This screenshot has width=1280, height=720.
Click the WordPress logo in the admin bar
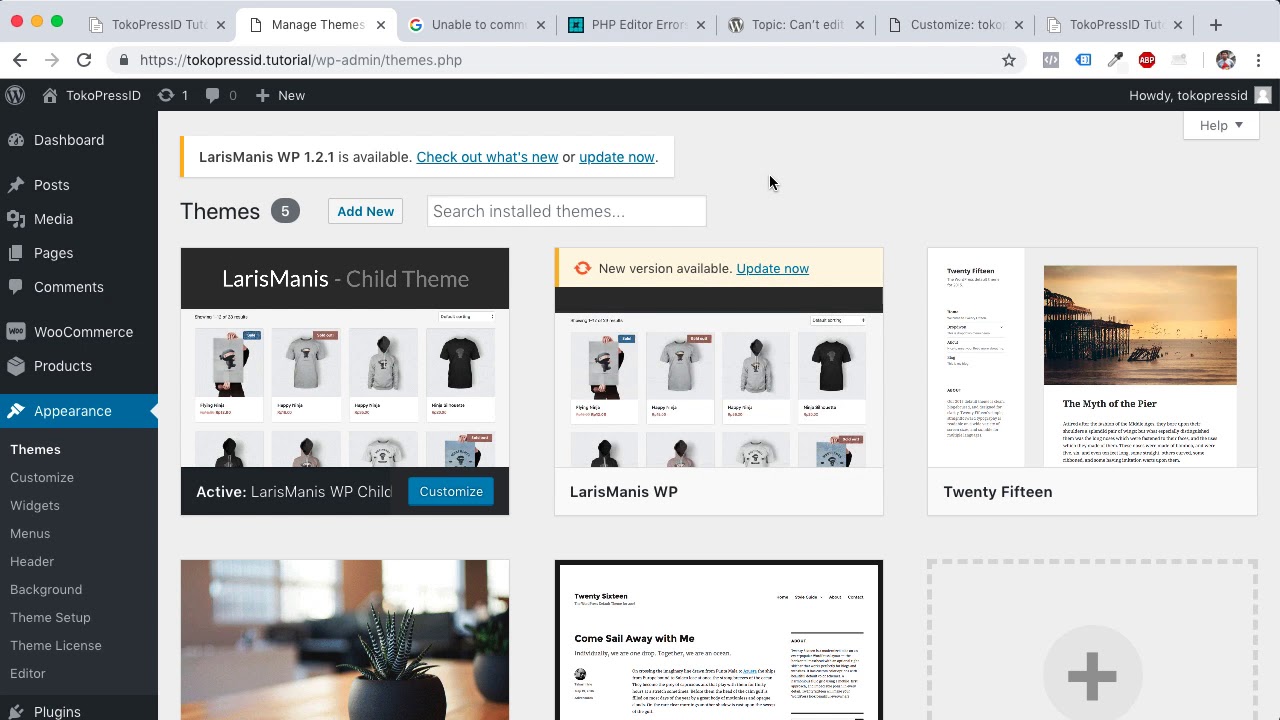tap(14, 95)
